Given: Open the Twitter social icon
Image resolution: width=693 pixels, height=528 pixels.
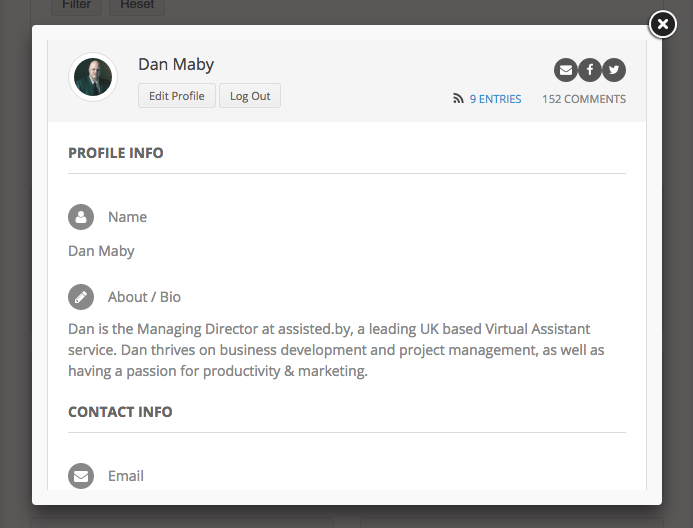Looking at the screenshot, I should [614, 70].
